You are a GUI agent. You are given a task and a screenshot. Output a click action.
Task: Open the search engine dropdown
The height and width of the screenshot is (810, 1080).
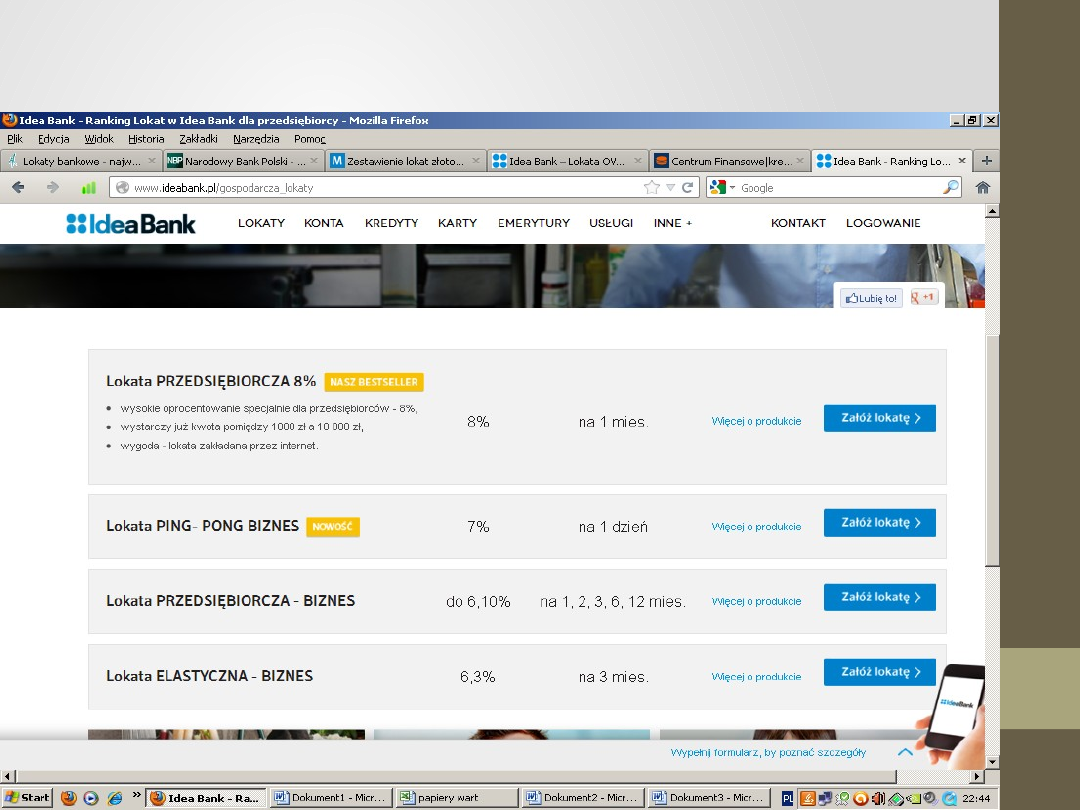[x=722, y=187]
